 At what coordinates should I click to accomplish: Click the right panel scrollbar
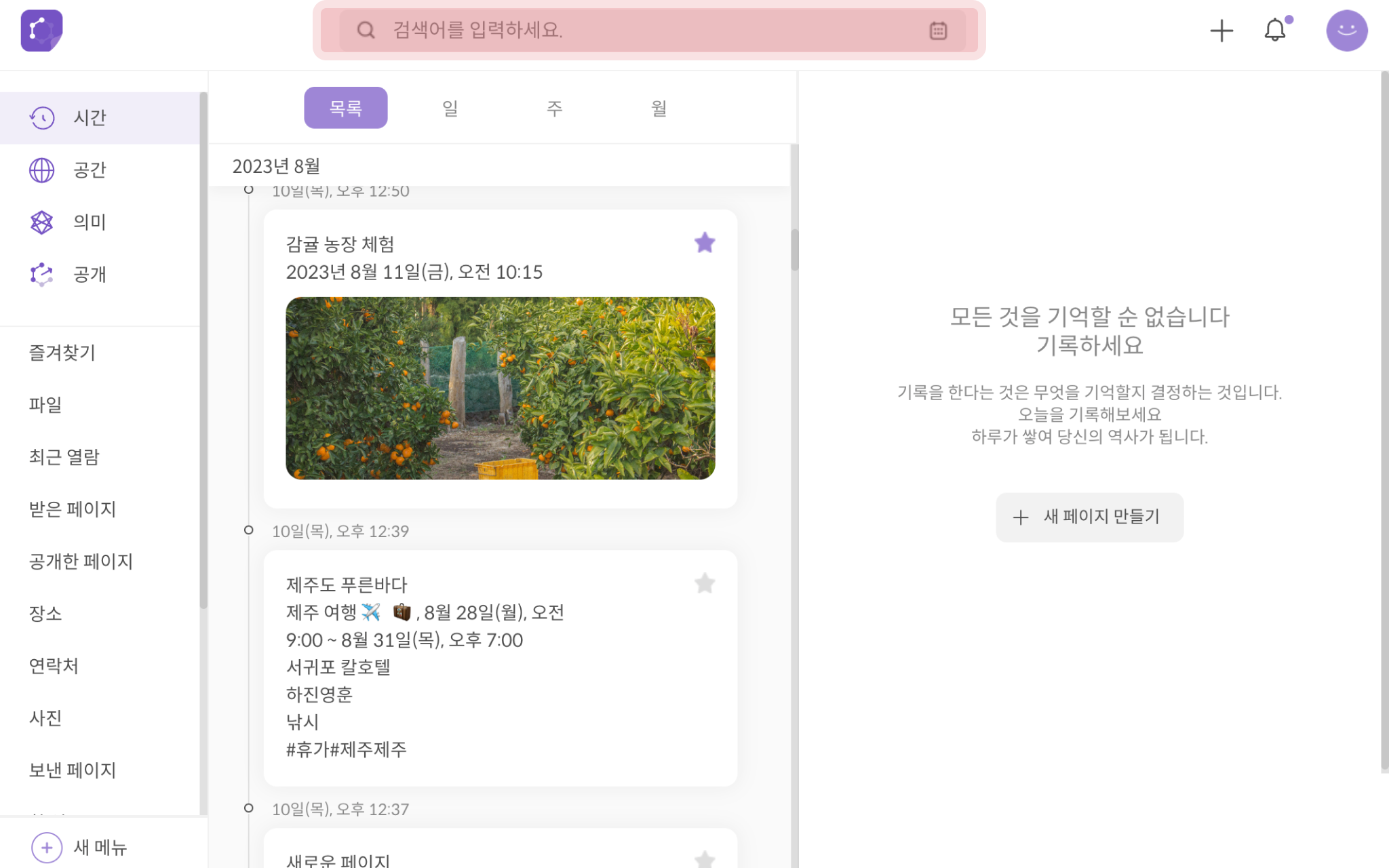(1384, 422)
